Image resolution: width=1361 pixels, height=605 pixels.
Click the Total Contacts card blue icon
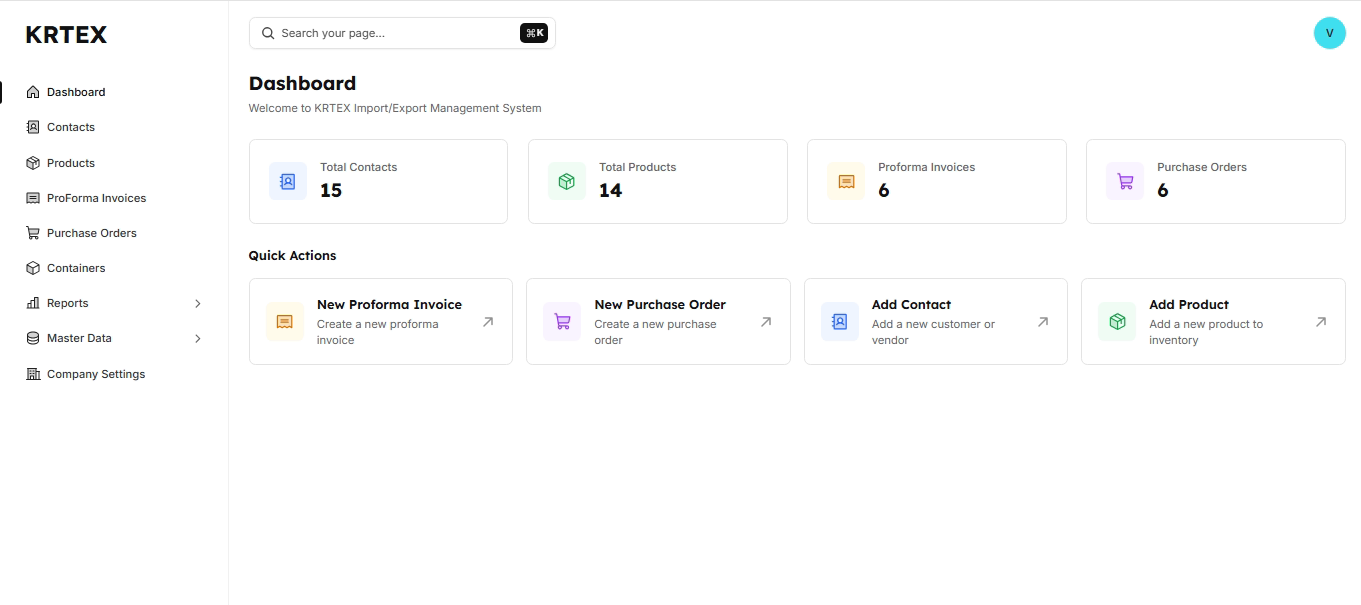(288, 181)
